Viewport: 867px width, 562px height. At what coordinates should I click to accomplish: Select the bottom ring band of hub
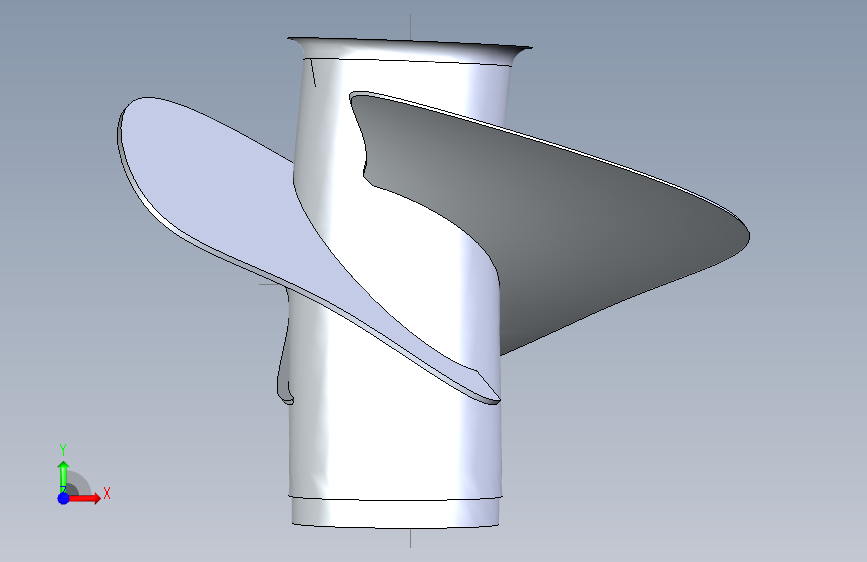pos(396,512)
